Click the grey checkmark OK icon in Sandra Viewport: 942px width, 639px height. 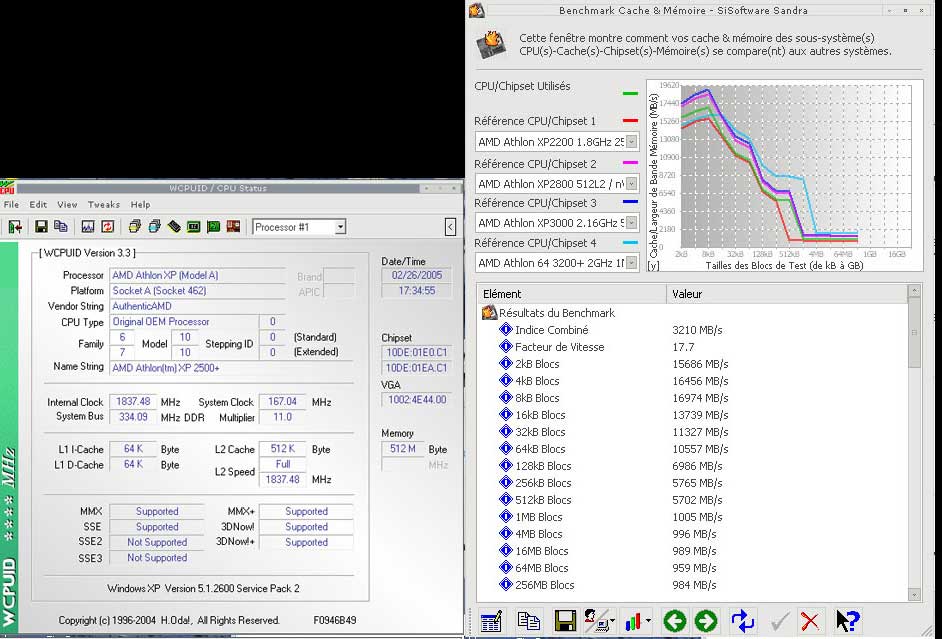[x=780, y=621]
